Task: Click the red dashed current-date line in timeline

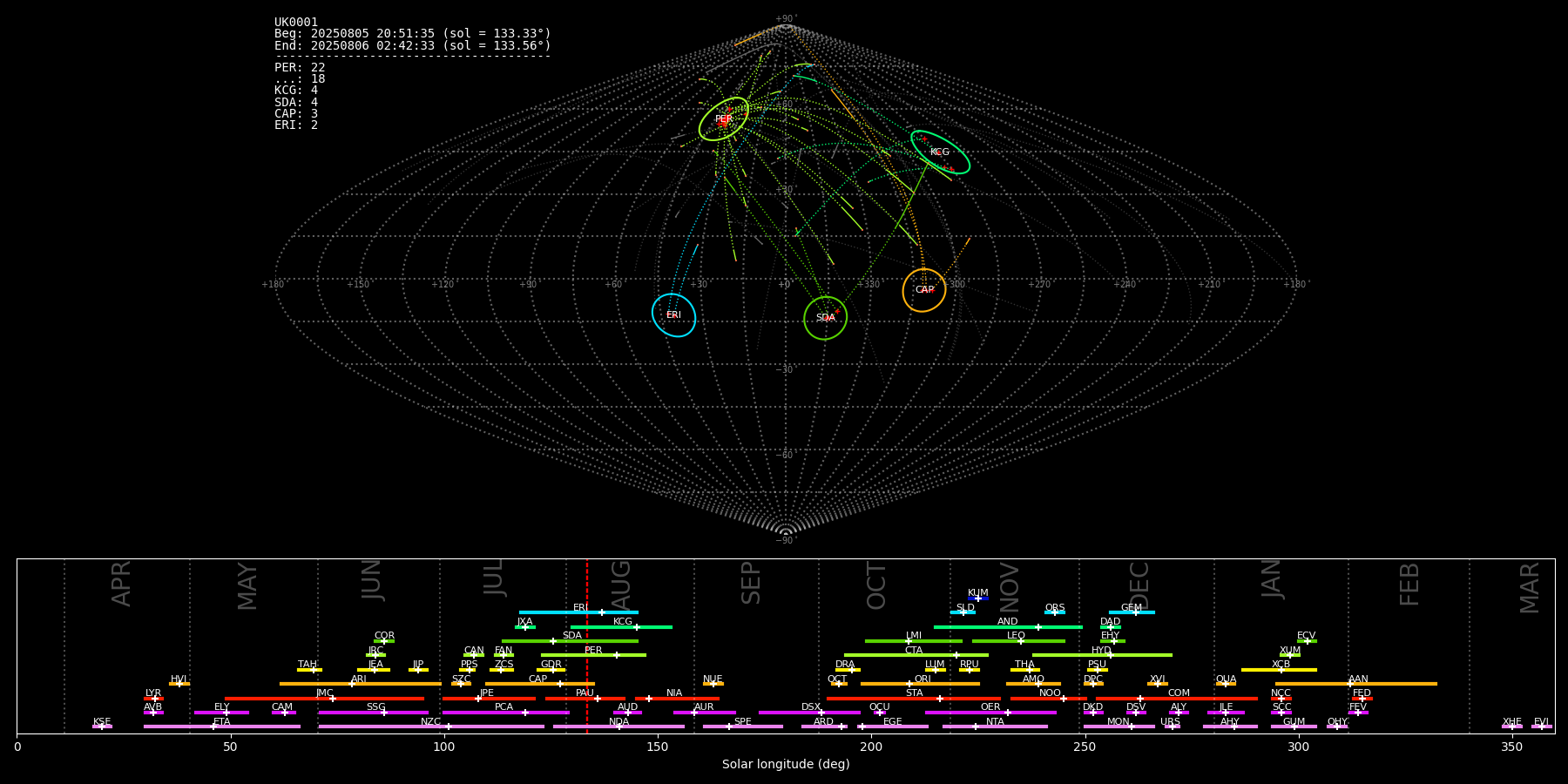Action: (x=586, y=645)
